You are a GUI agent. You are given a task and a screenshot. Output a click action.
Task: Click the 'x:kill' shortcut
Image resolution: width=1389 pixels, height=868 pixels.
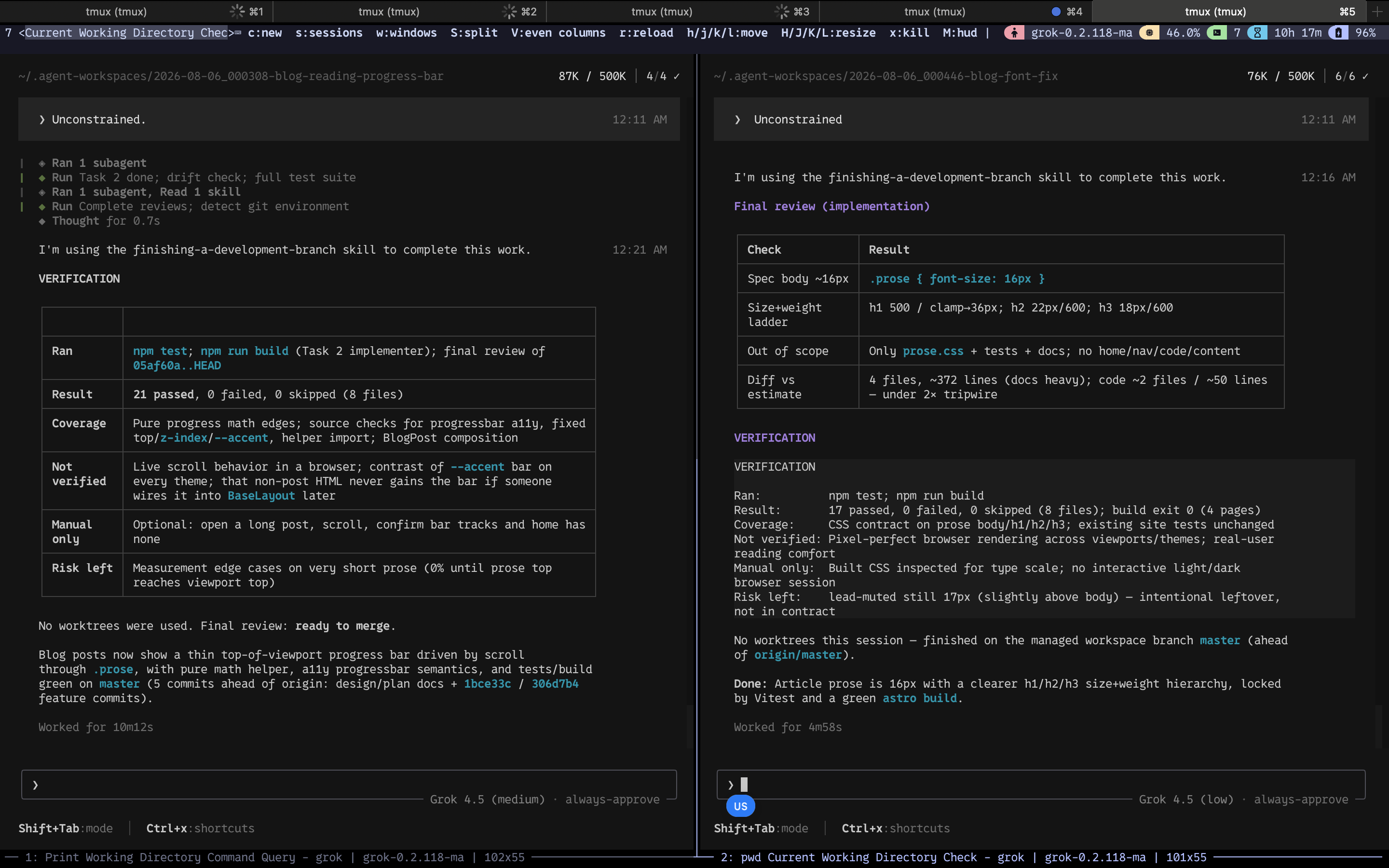[909, 33]
